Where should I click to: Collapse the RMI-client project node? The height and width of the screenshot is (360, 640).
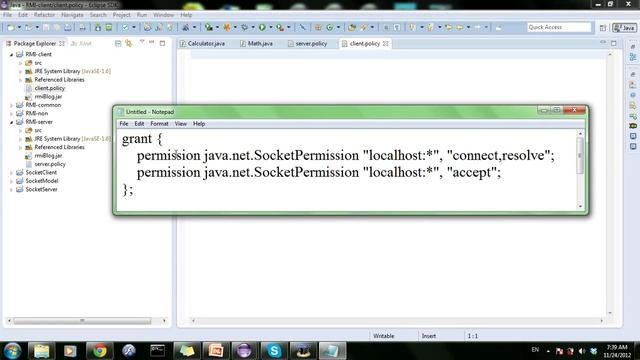coord(11,54)
